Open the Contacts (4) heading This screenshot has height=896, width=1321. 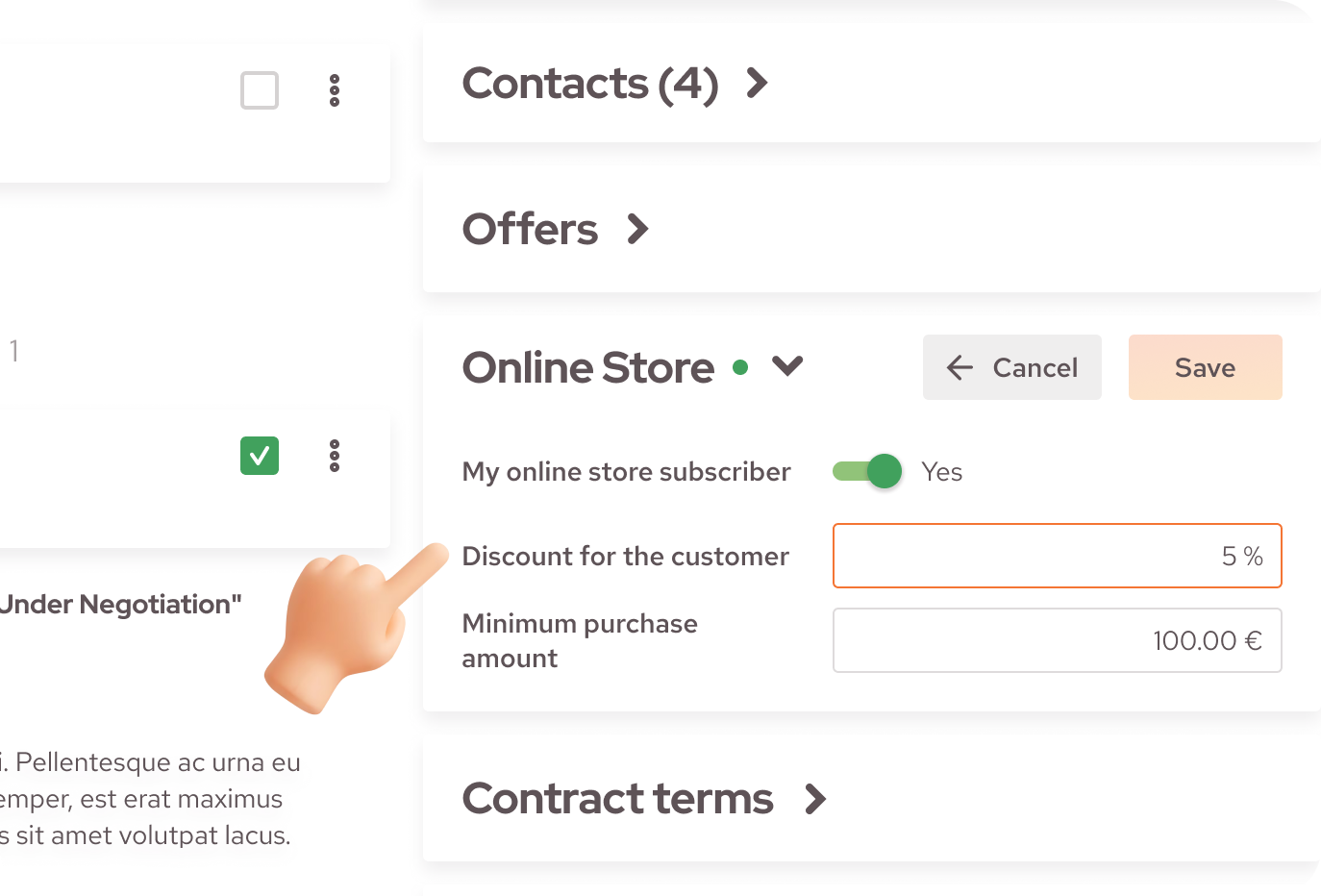[590, 84]
